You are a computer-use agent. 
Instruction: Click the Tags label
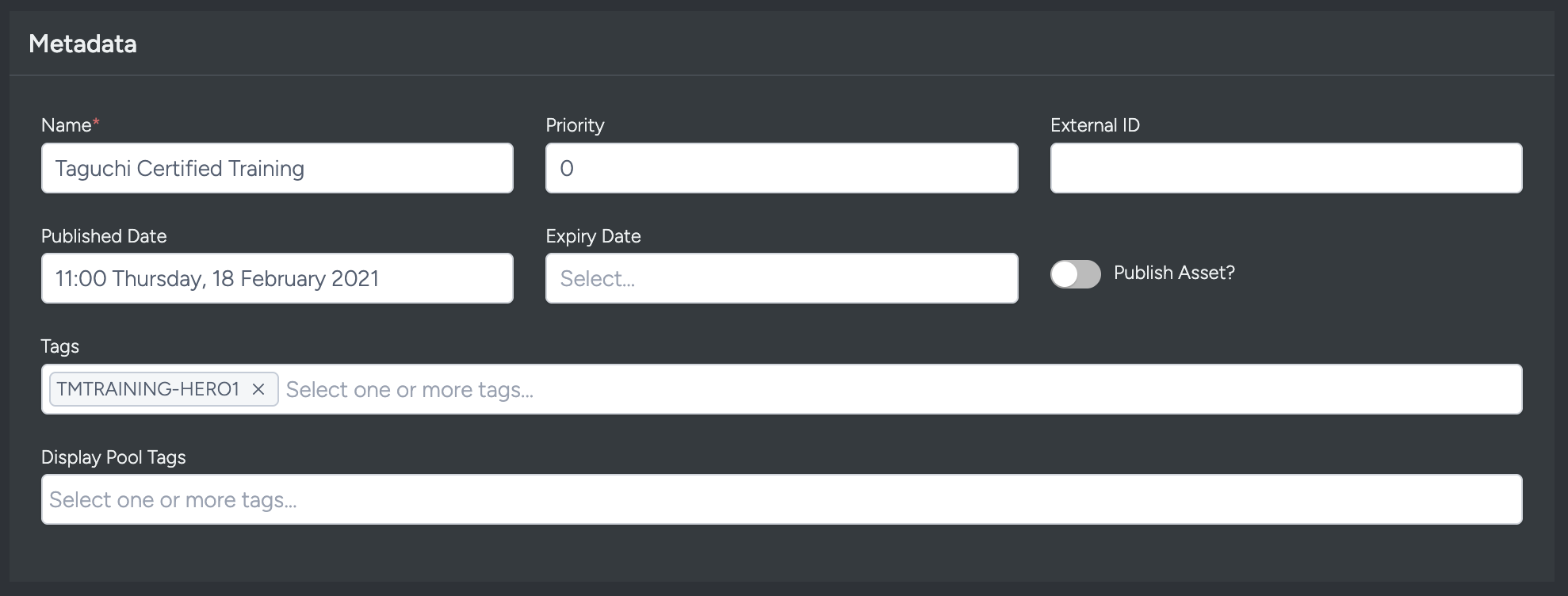59,346
